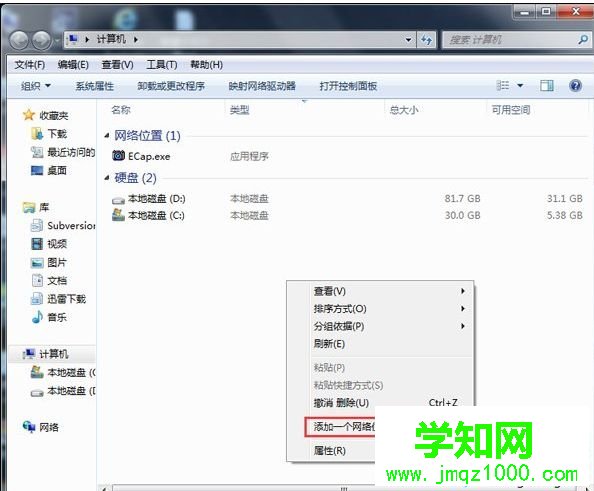This screenshot has width=594, height=491.
Task: Click the 本地磁盘 (C:) drive icon in list
Action: [119, 215]
